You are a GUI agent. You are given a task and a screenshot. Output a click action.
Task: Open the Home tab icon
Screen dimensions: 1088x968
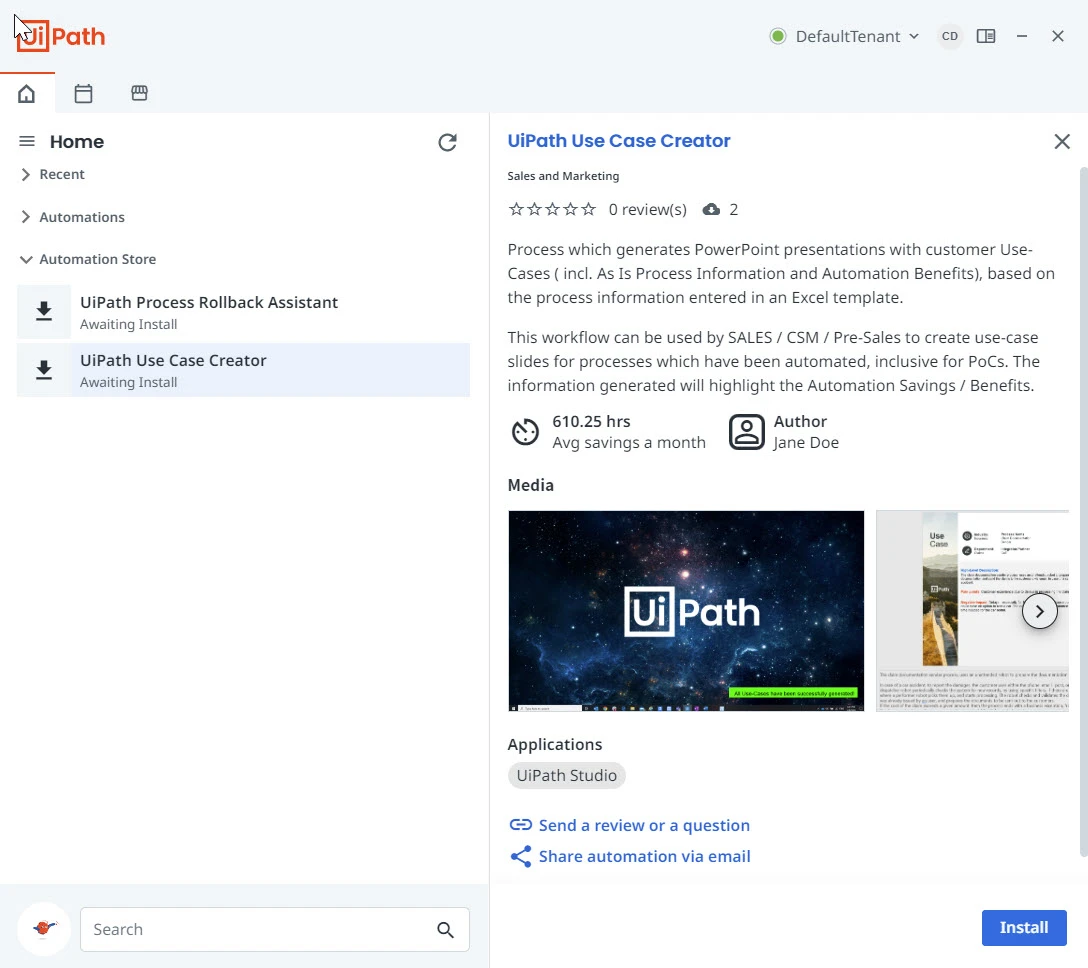[26, 93]
